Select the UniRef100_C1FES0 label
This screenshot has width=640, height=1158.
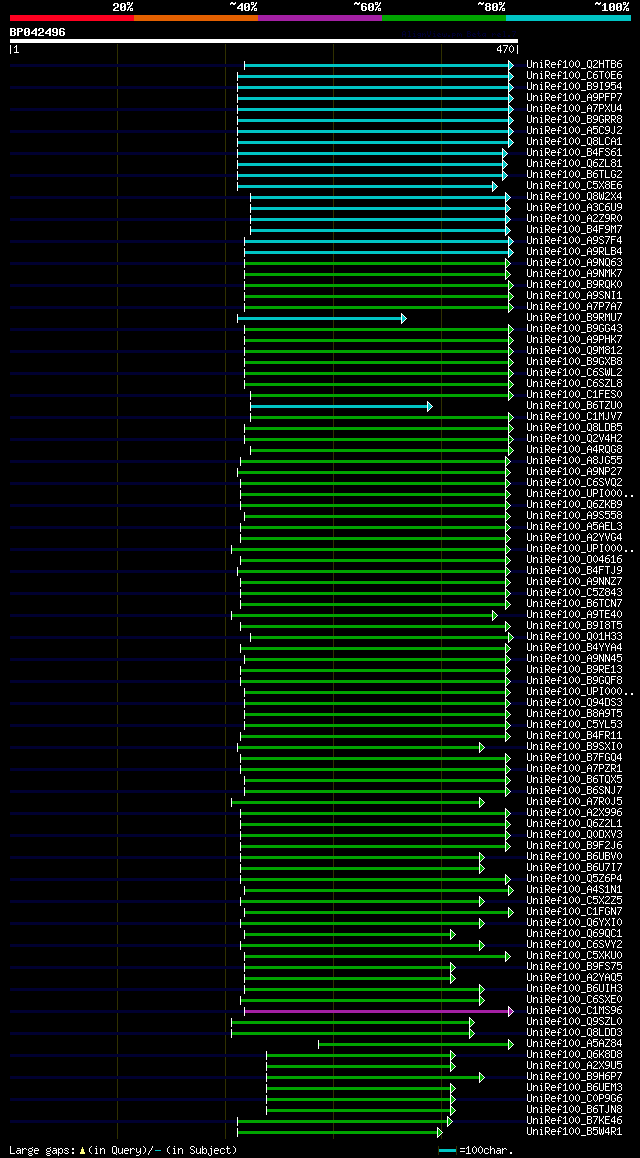pos(574,395)
